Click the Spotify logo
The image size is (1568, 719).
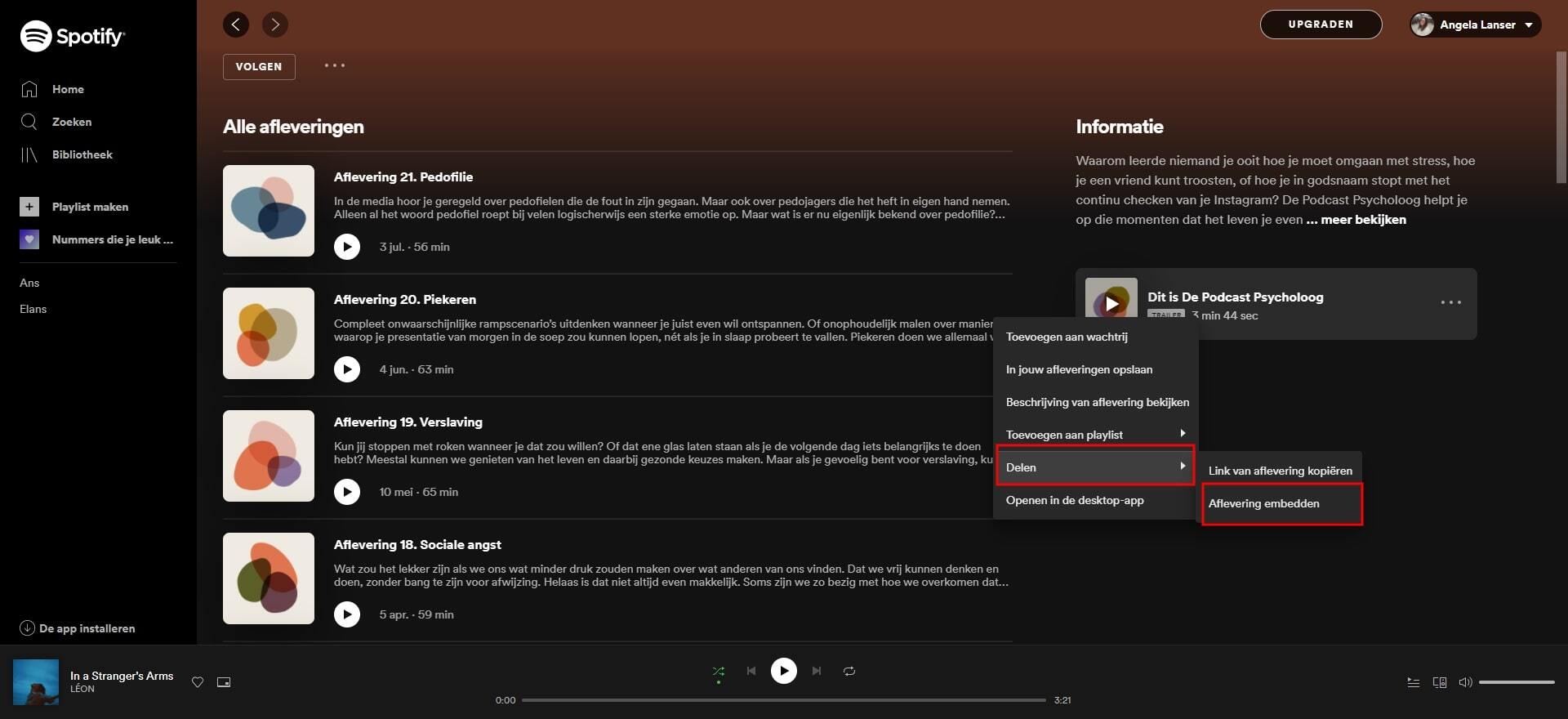point(72,36)
